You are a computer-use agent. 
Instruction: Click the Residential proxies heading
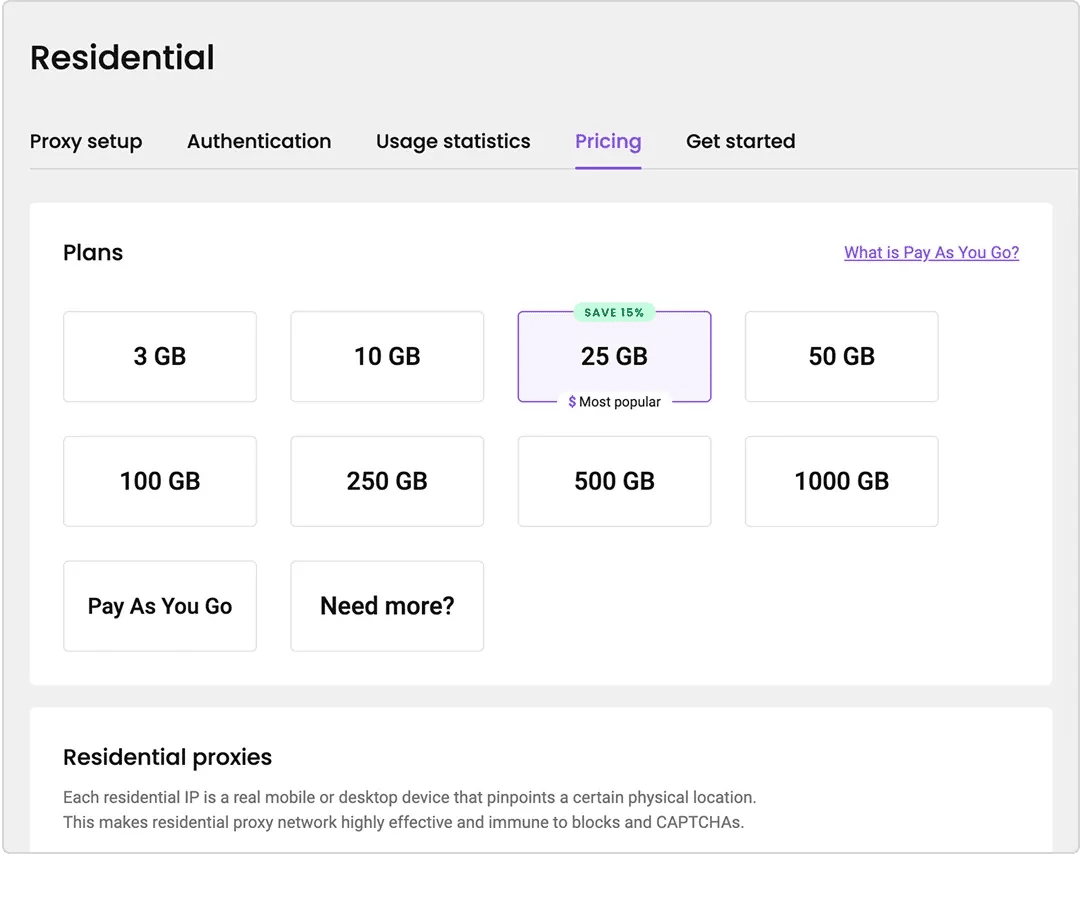(x=167, y=757)
